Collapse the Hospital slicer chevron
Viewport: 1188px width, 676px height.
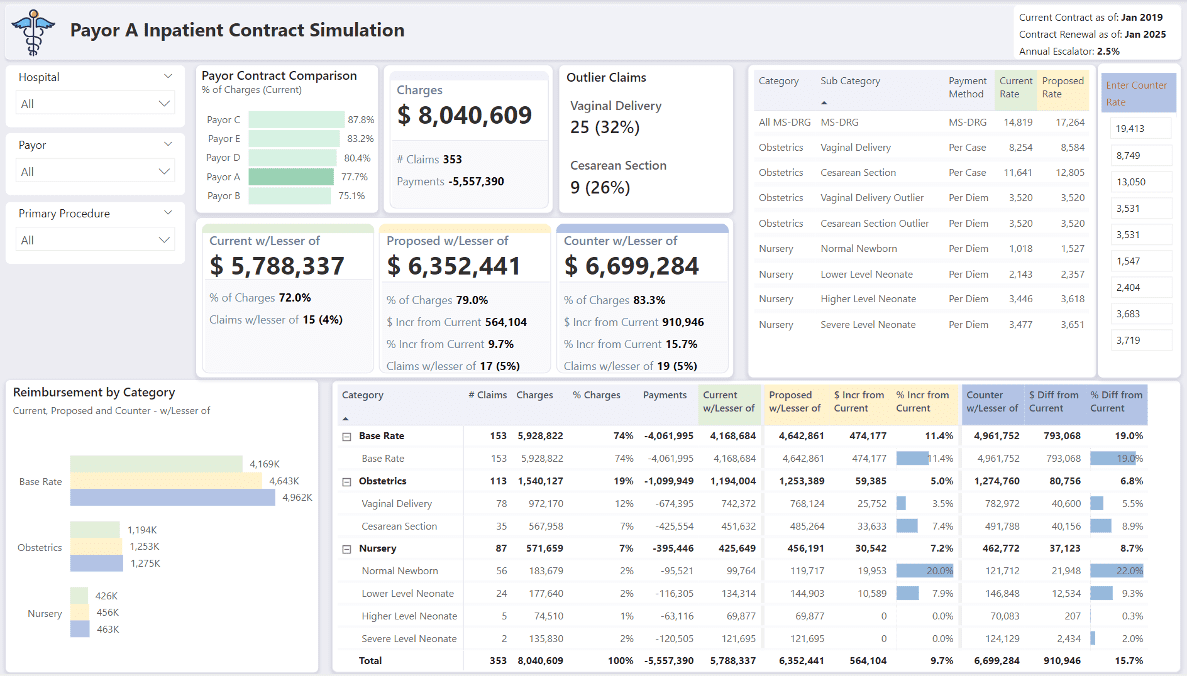pyautogui.click(x=166, y=77)
